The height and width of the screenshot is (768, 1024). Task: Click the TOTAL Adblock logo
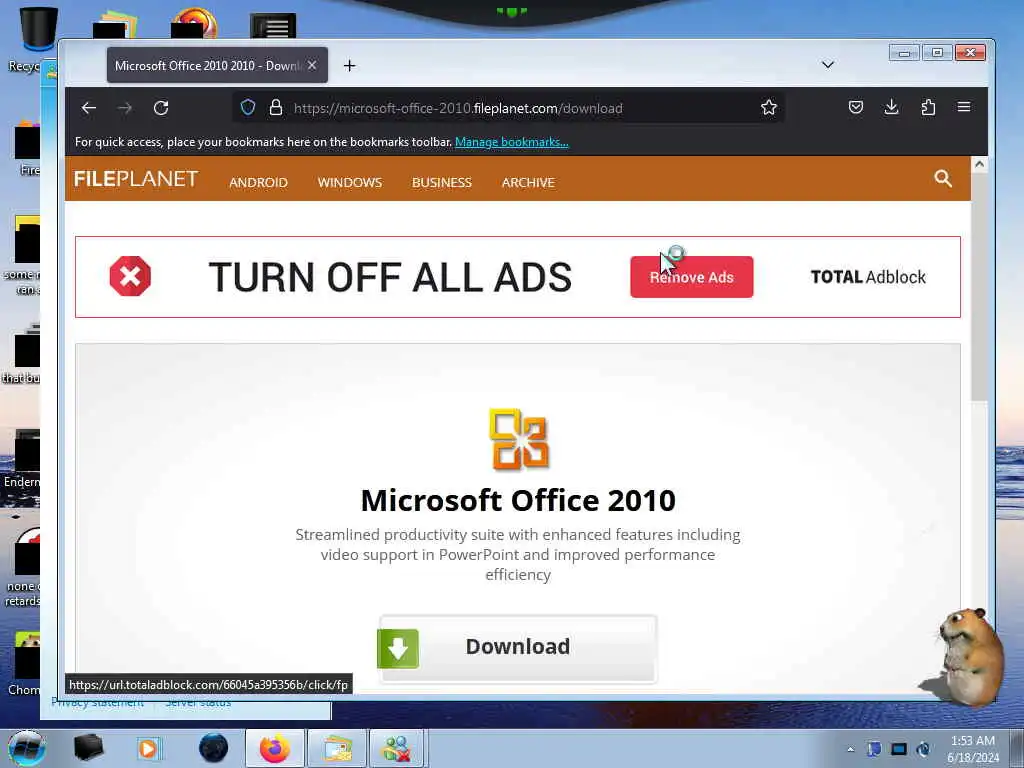tap(868, 277)
